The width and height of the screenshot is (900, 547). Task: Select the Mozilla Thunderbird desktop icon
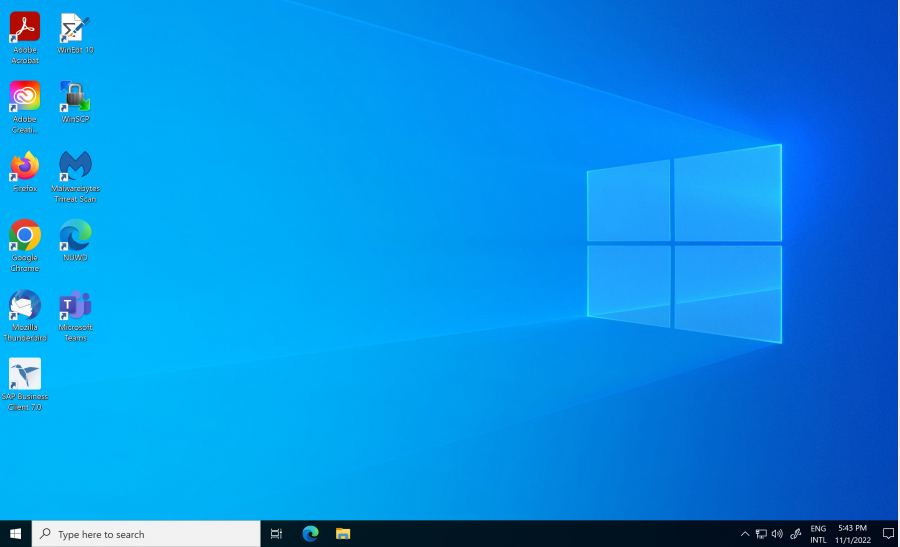point(25,305)
